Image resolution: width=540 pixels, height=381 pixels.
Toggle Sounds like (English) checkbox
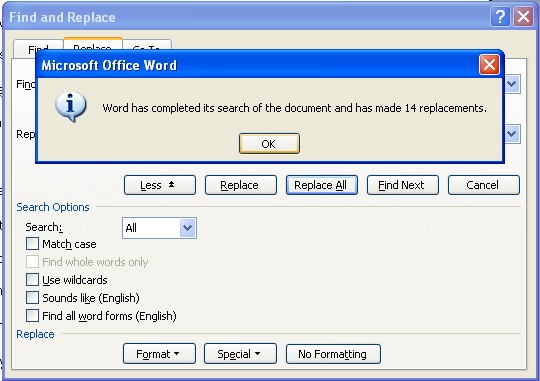click(x=32, y=297)
